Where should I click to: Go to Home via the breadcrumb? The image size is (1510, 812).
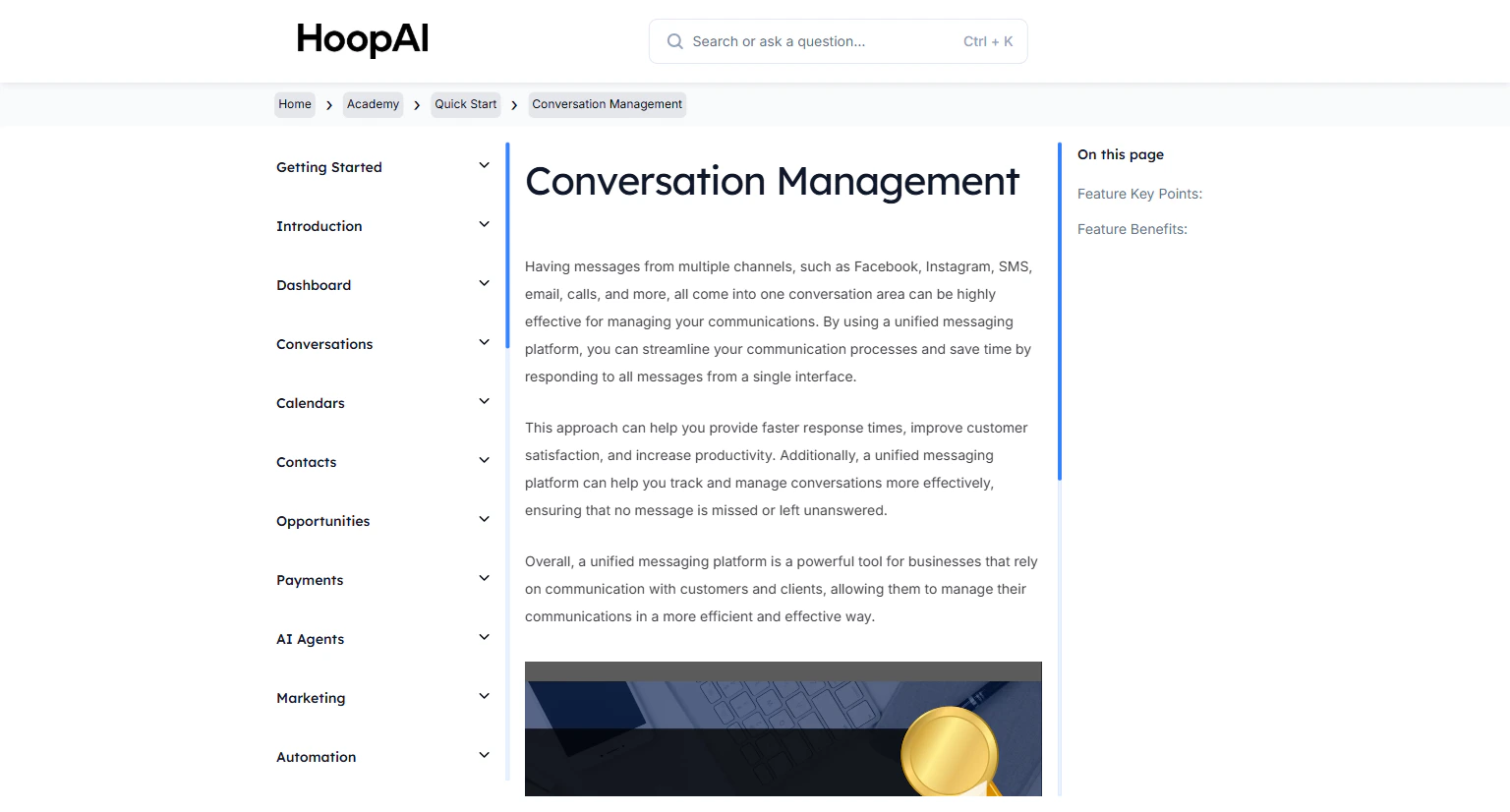294,104
